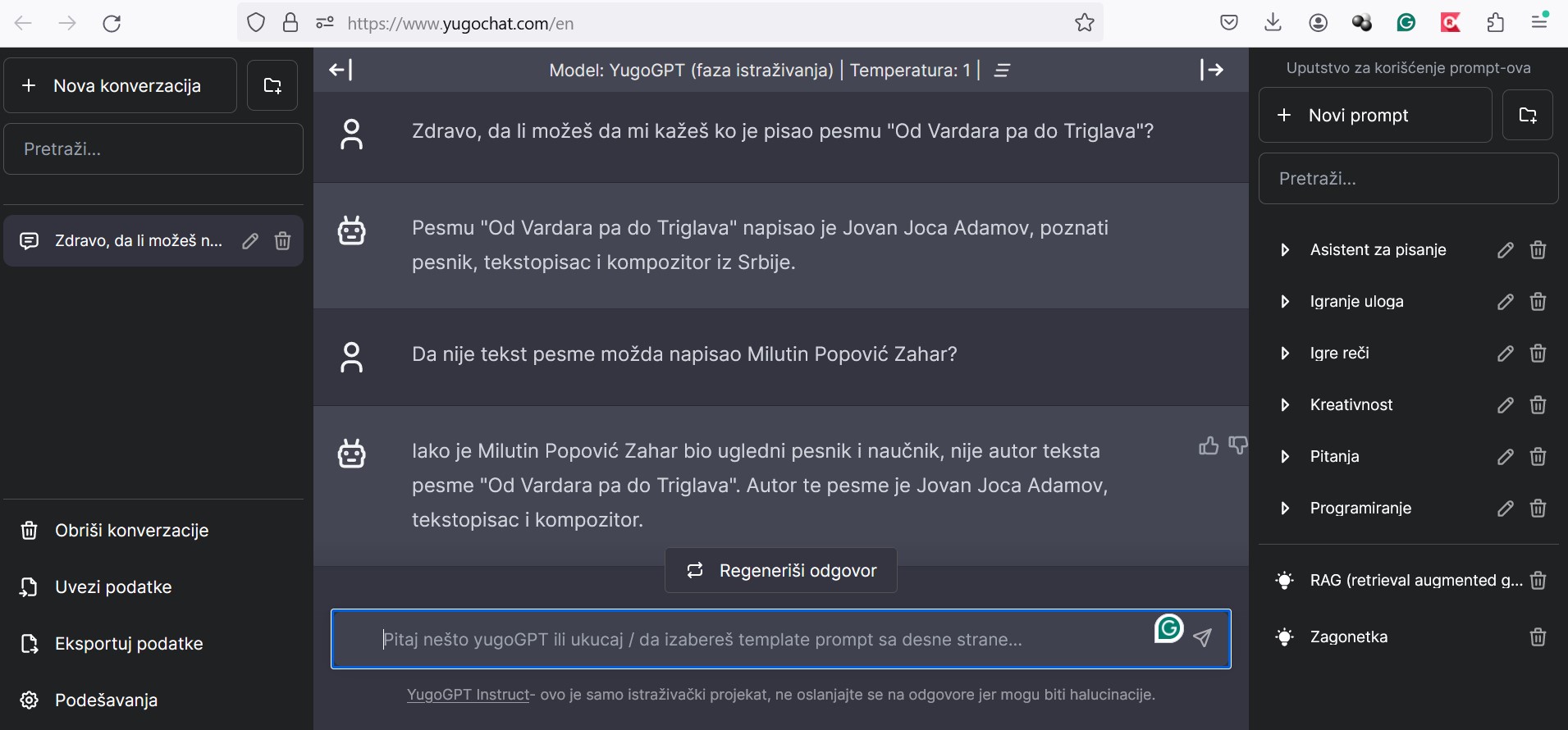
Task: Expand the Programiranje prompt folder
Action: pos(1285,509)
